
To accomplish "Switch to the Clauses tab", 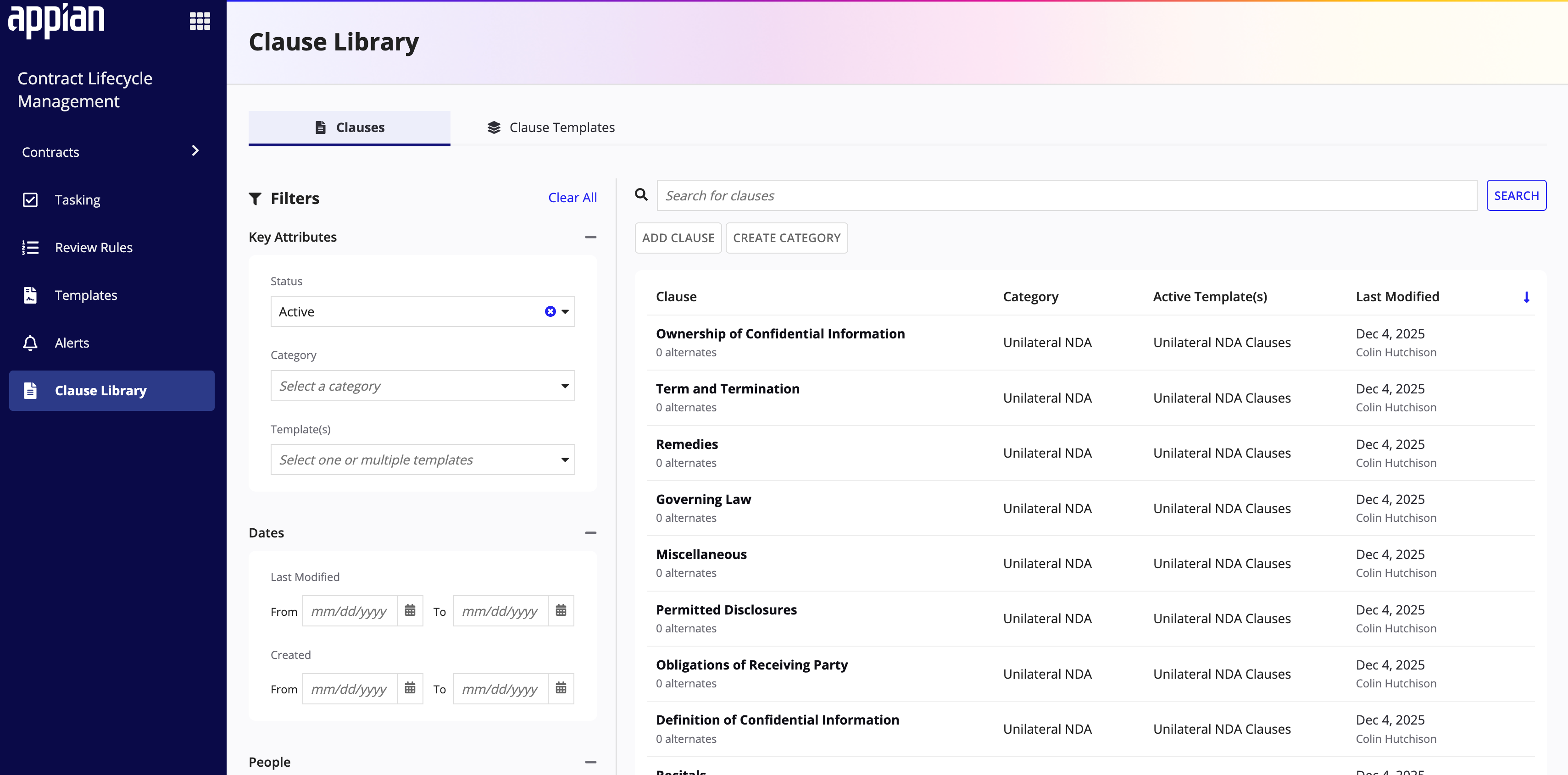I will click(x=350, y=127).
